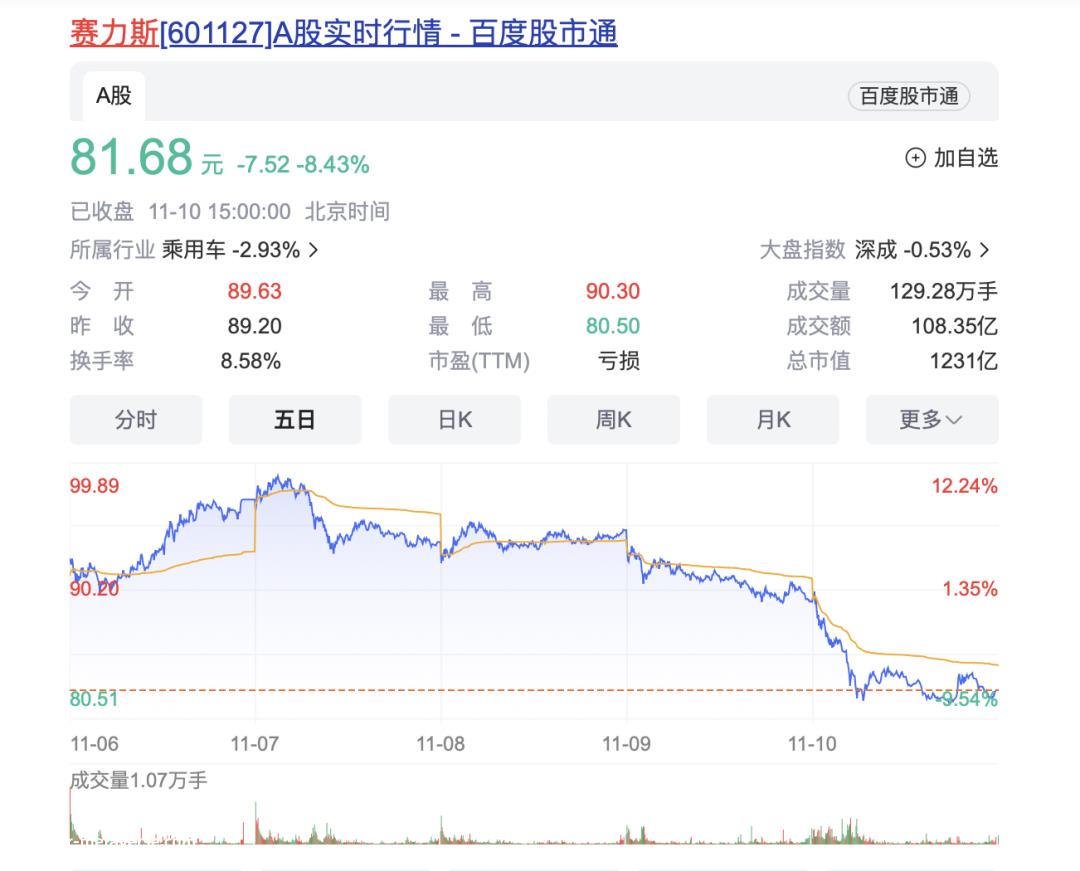Screen dimensions: 1080x871
Task: Click the current price 81.68
Action: pyautogui.click(x=132, y=157)
